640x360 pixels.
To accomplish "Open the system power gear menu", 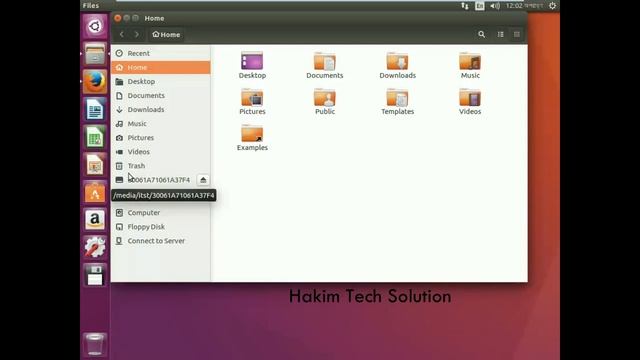I will coord(552,5).
